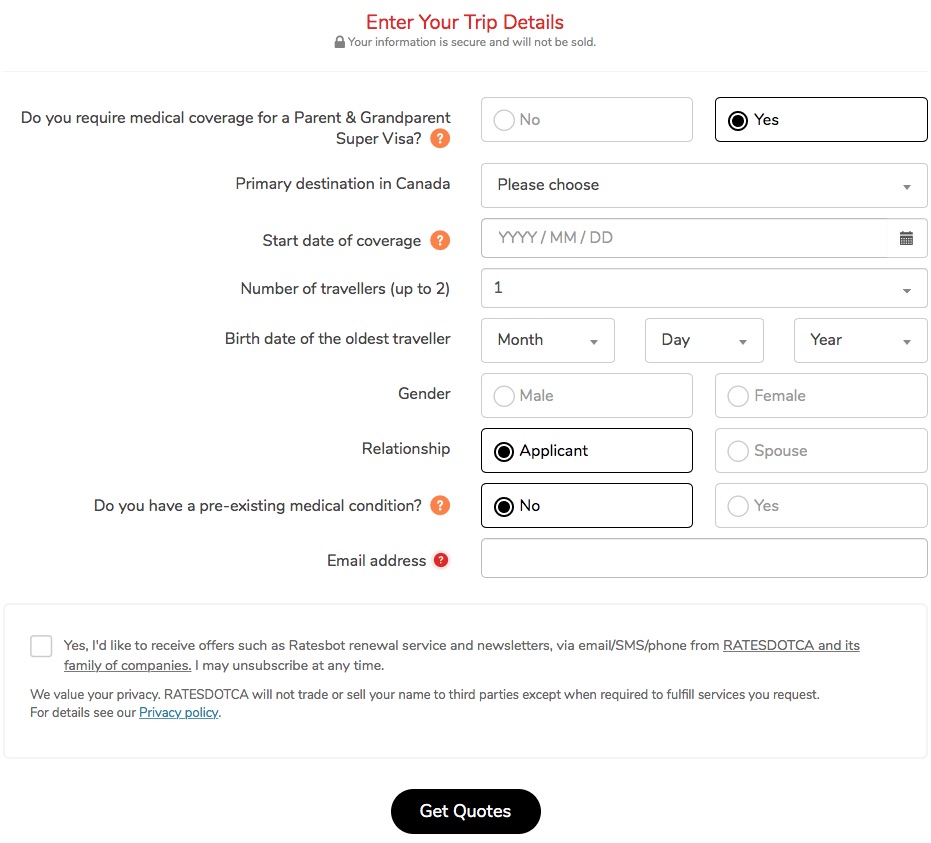931x843 pixels.
Task: Focus the Email address text field
Action: point(704,558)
